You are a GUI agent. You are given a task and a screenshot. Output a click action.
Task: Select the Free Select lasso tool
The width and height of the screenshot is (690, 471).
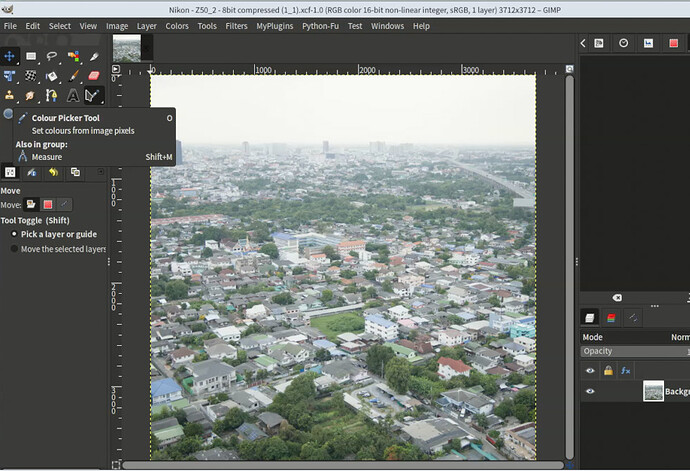tap(52, 56)
